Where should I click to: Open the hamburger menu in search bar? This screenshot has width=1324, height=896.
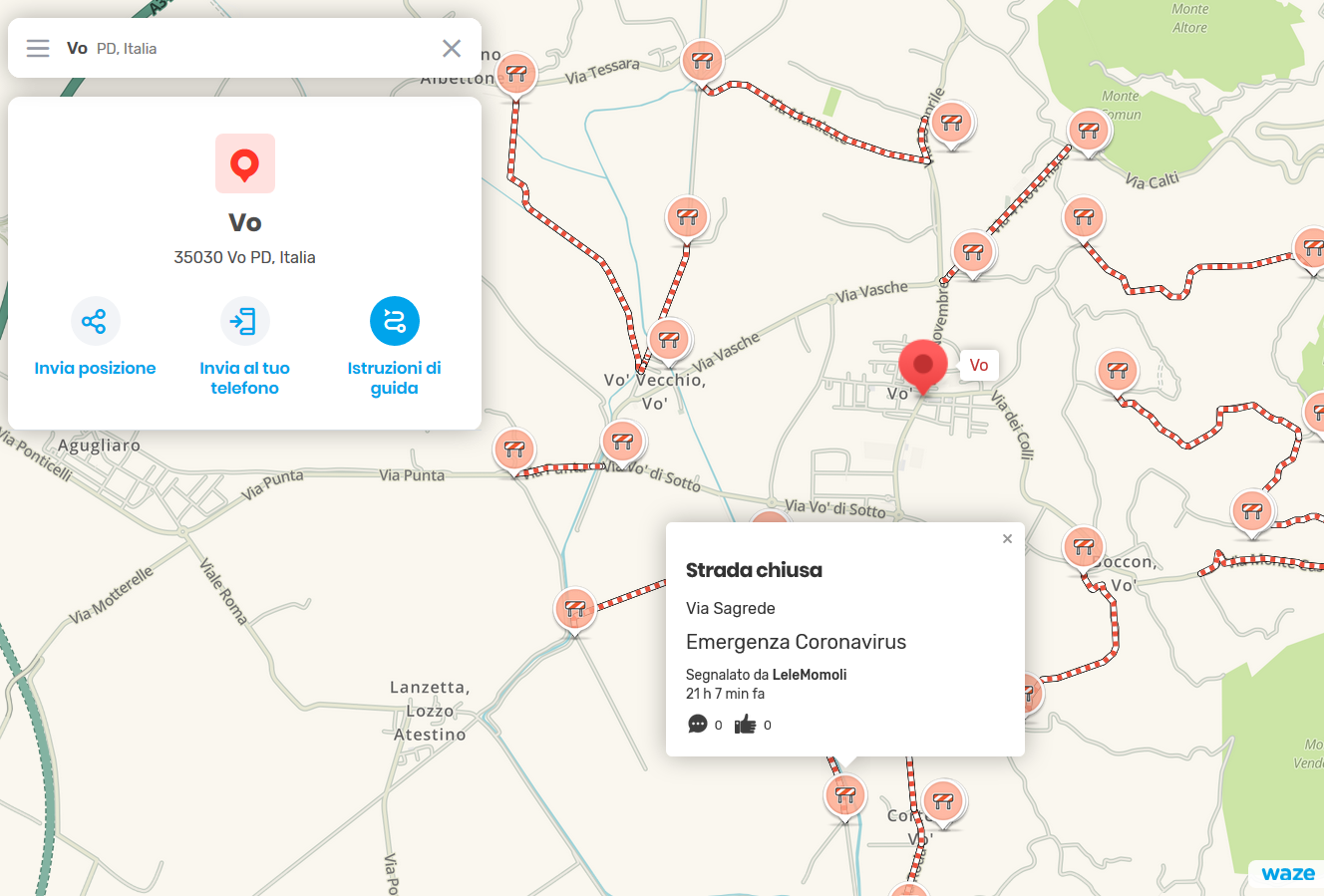[38, 48]
